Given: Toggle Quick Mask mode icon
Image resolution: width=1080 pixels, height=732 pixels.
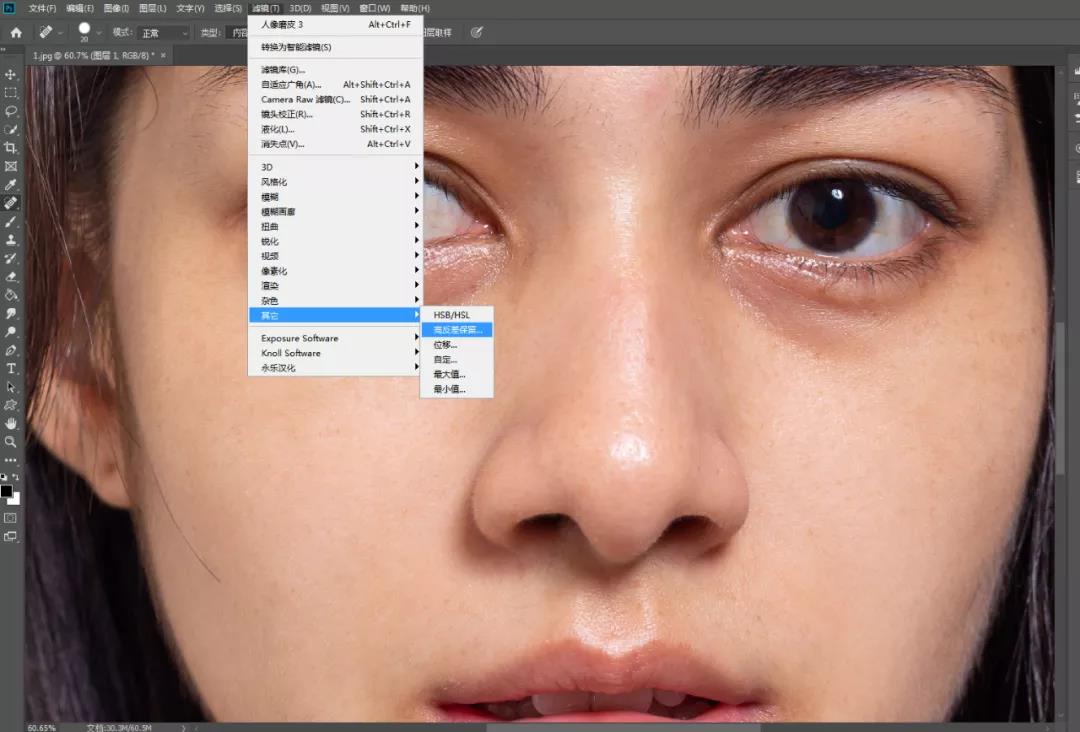Looking at the screenshot, I should pyautogui.click(x=11, y=518).
